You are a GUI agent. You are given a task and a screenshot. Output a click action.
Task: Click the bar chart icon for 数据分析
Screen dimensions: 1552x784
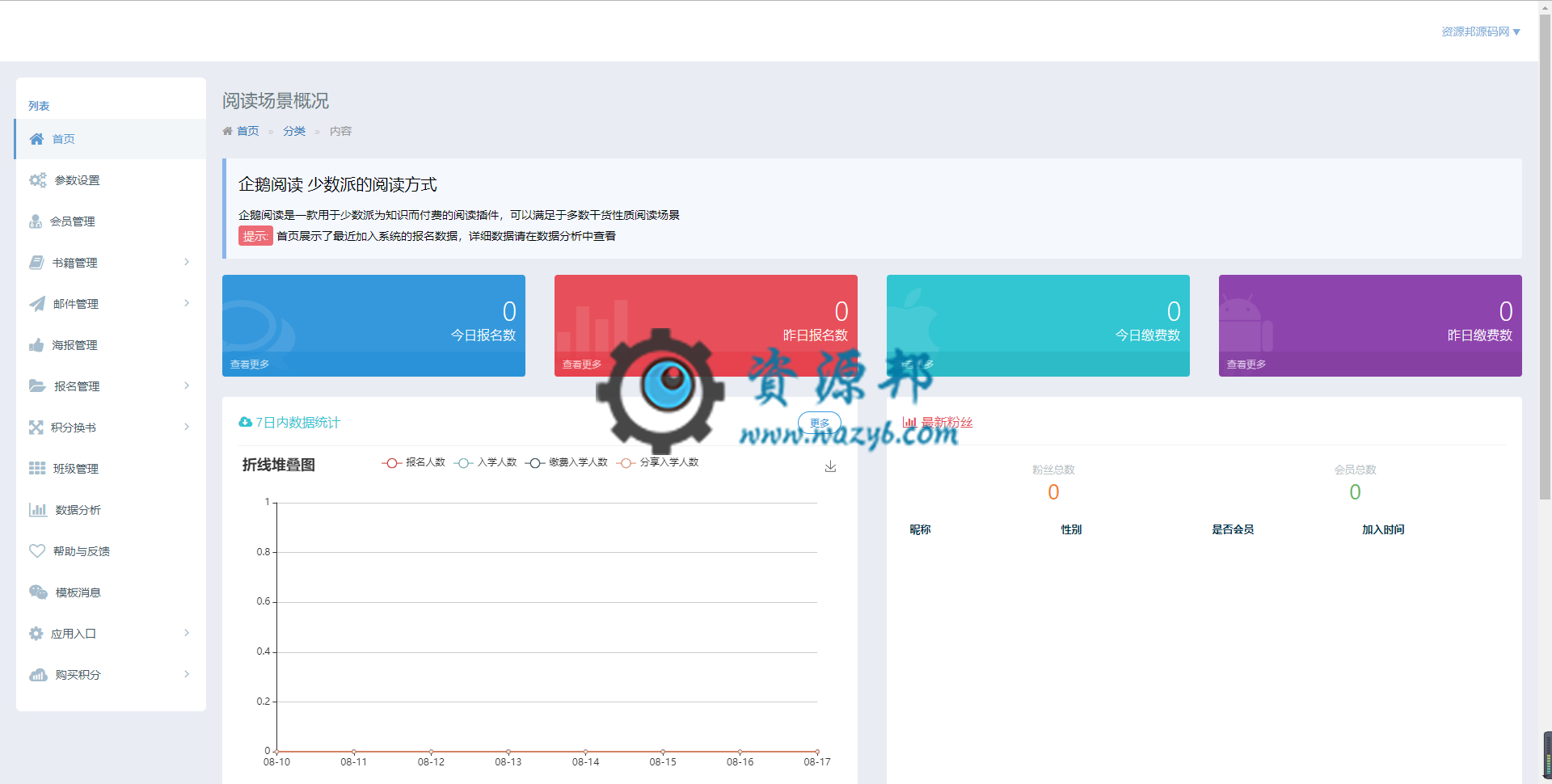37,510
